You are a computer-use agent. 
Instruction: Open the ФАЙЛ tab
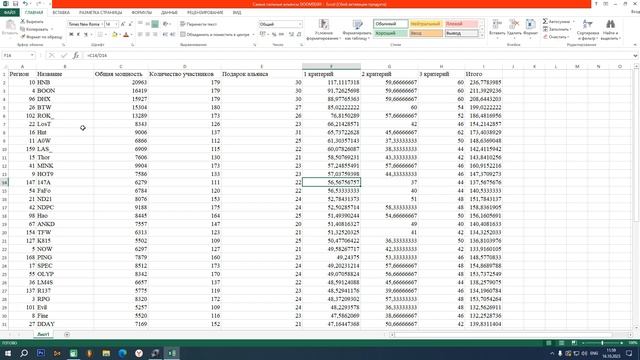tap(10, 13)
